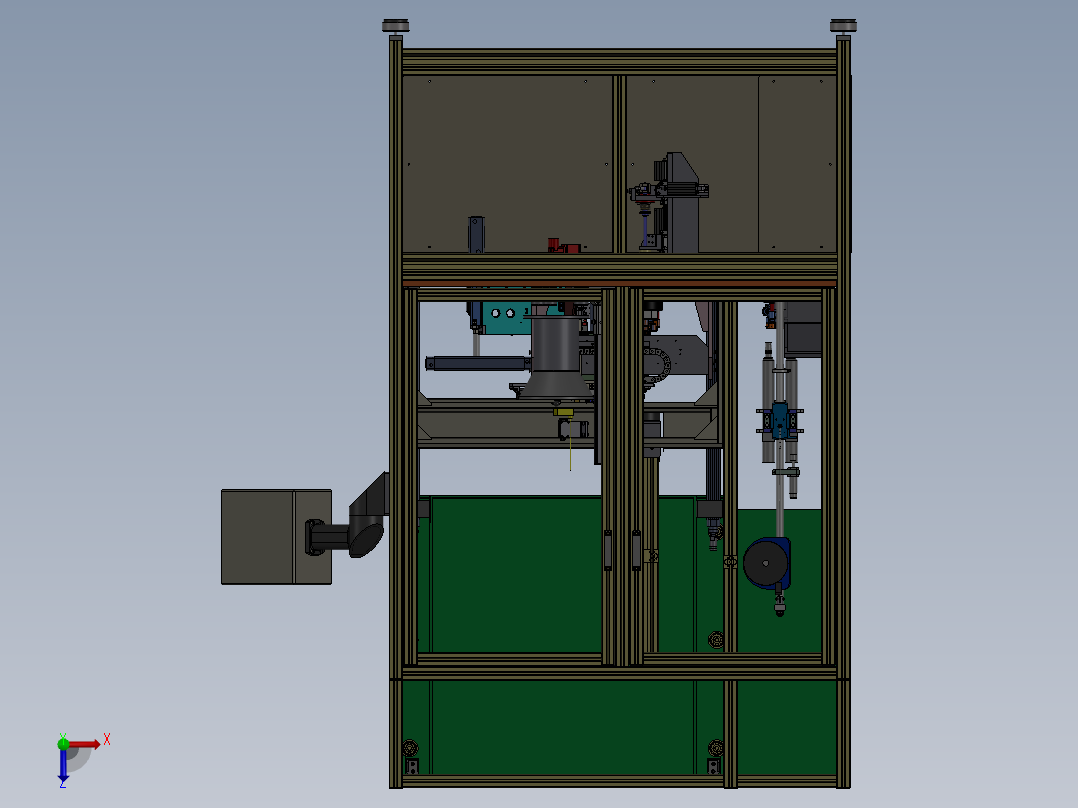The height and width of the screenshot is (808, 1078).
Task: Select the orange strip below the upper shelf
Action: click(619, 283)
